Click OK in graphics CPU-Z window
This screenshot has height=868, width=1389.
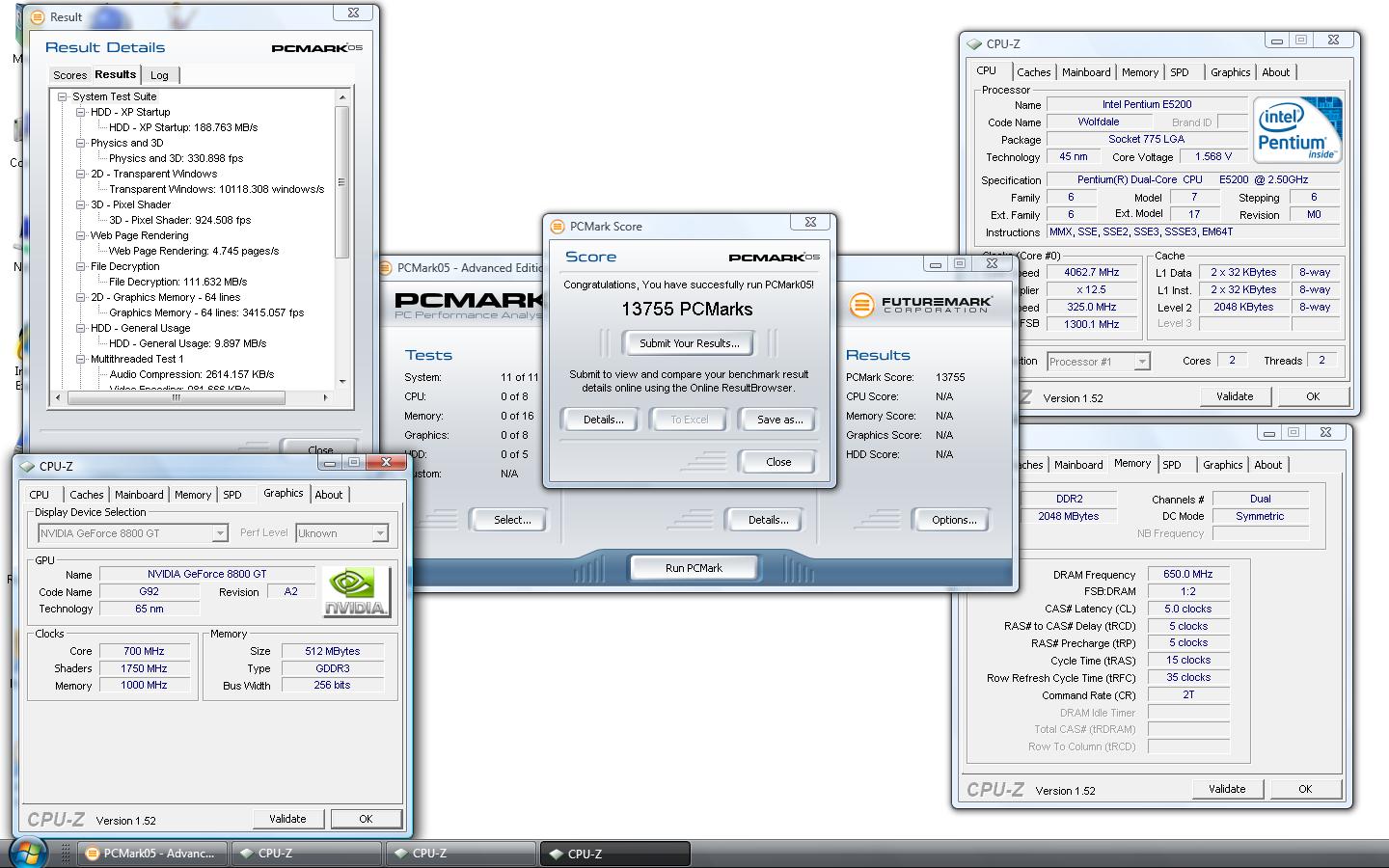coord(366,819)
